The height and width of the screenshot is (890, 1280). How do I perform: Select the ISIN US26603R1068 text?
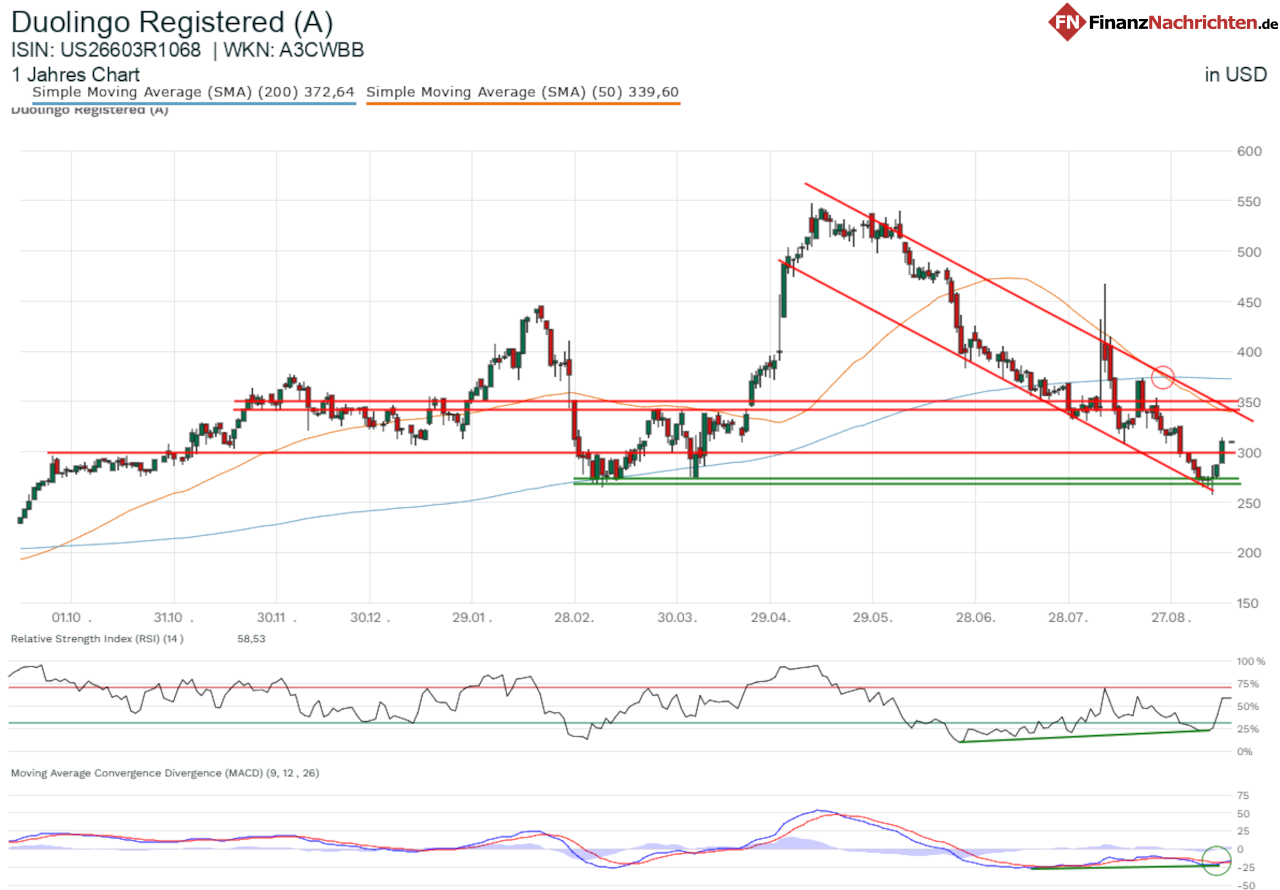106,49
